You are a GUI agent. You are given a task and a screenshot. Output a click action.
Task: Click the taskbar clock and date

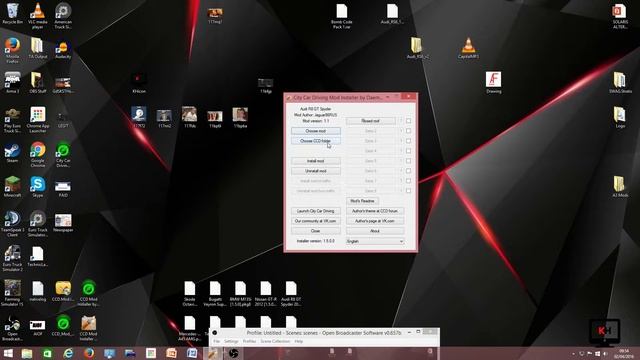[x=623, y=354]
